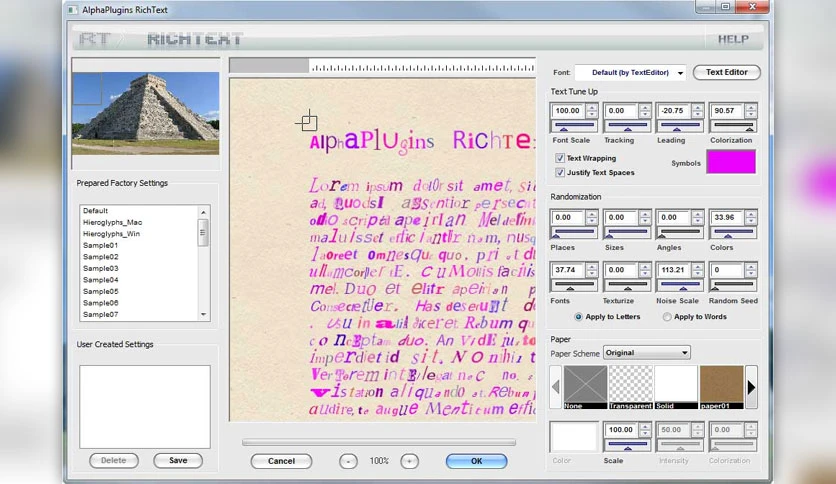Viewport: 836px width, 484px height.
Task: Click the Leading value field
Action: pos(674,111)
